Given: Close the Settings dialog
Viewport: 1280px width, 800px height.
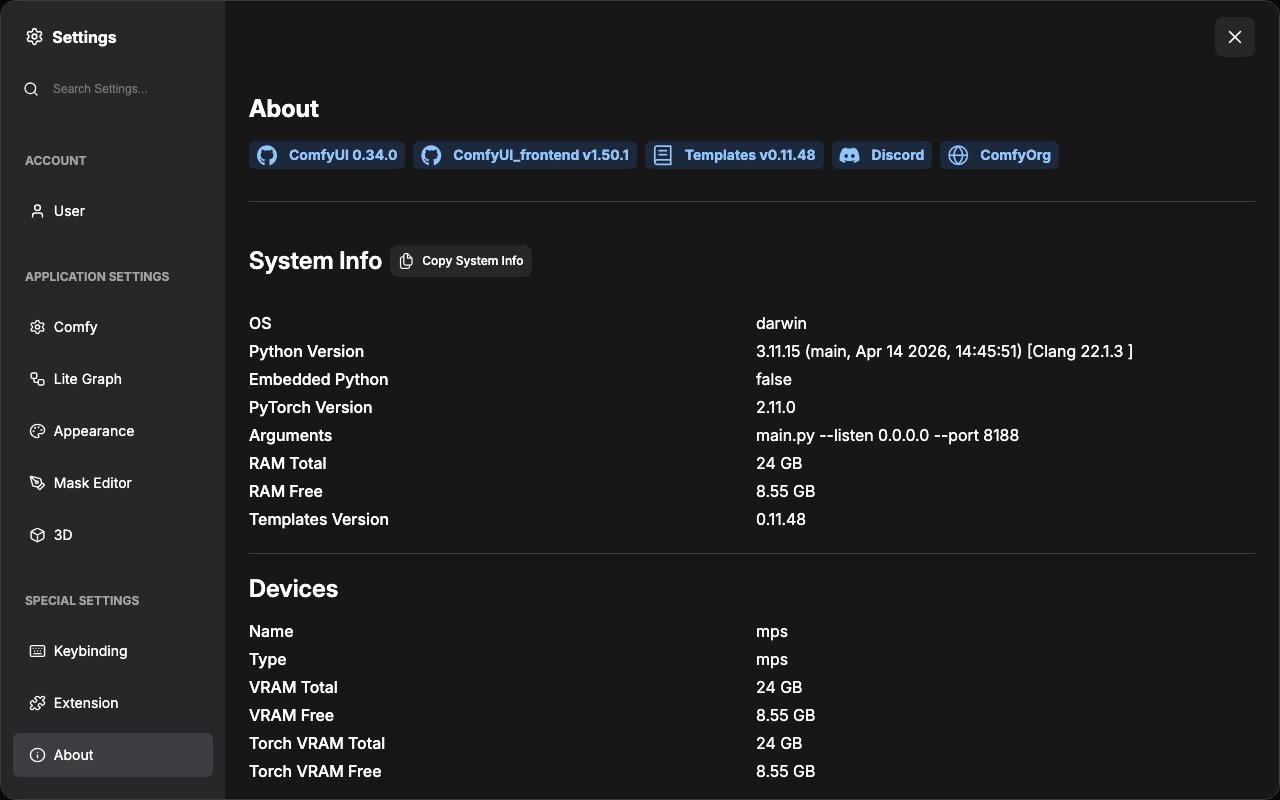Looking at the screenshot, I should (x=1235, y=37).
